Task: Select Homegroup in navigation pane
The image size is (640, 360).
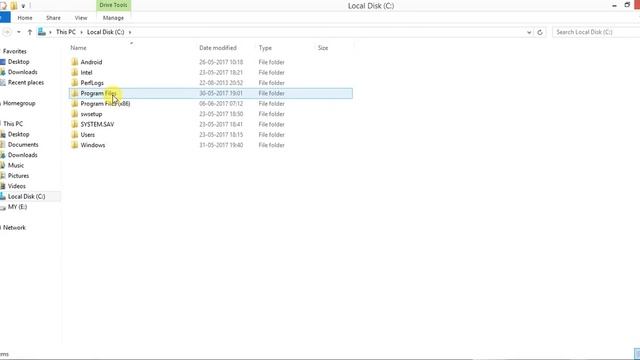Action: (x=19, y=103)
